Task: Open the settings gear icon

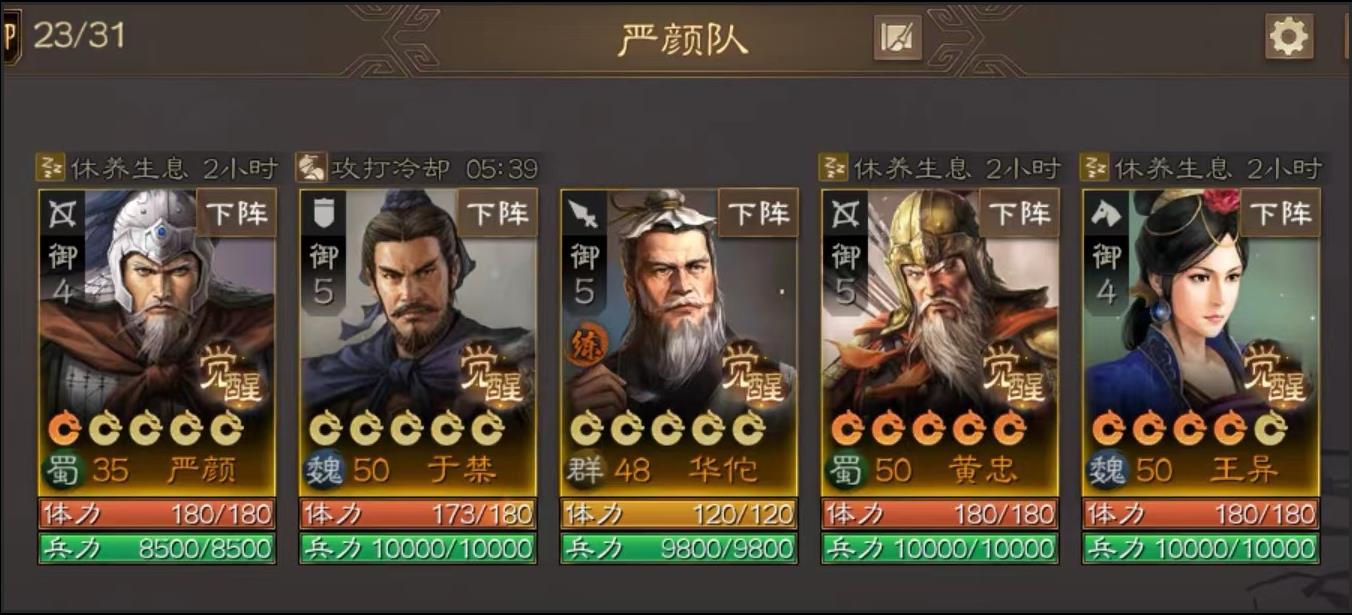Action: tap(1288, 37)
